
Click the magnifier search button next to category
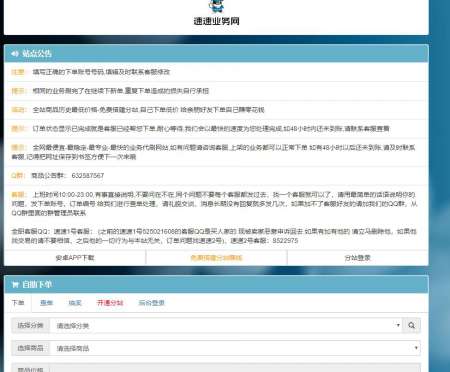coord(412,325)
